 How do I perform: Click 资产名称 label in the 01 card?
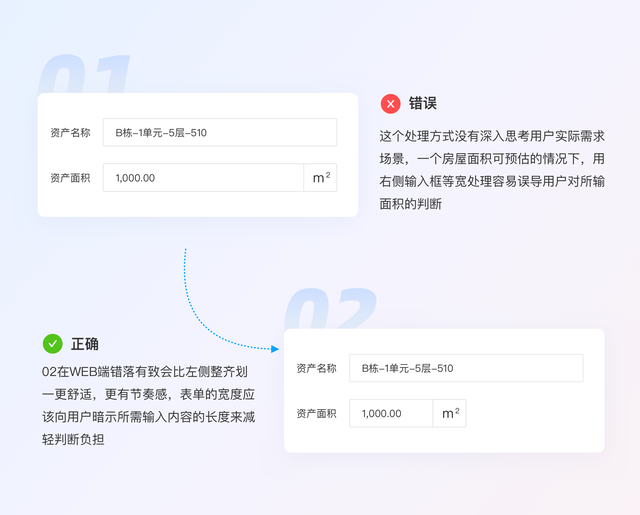pyautogui.click(x=70, y=133)
